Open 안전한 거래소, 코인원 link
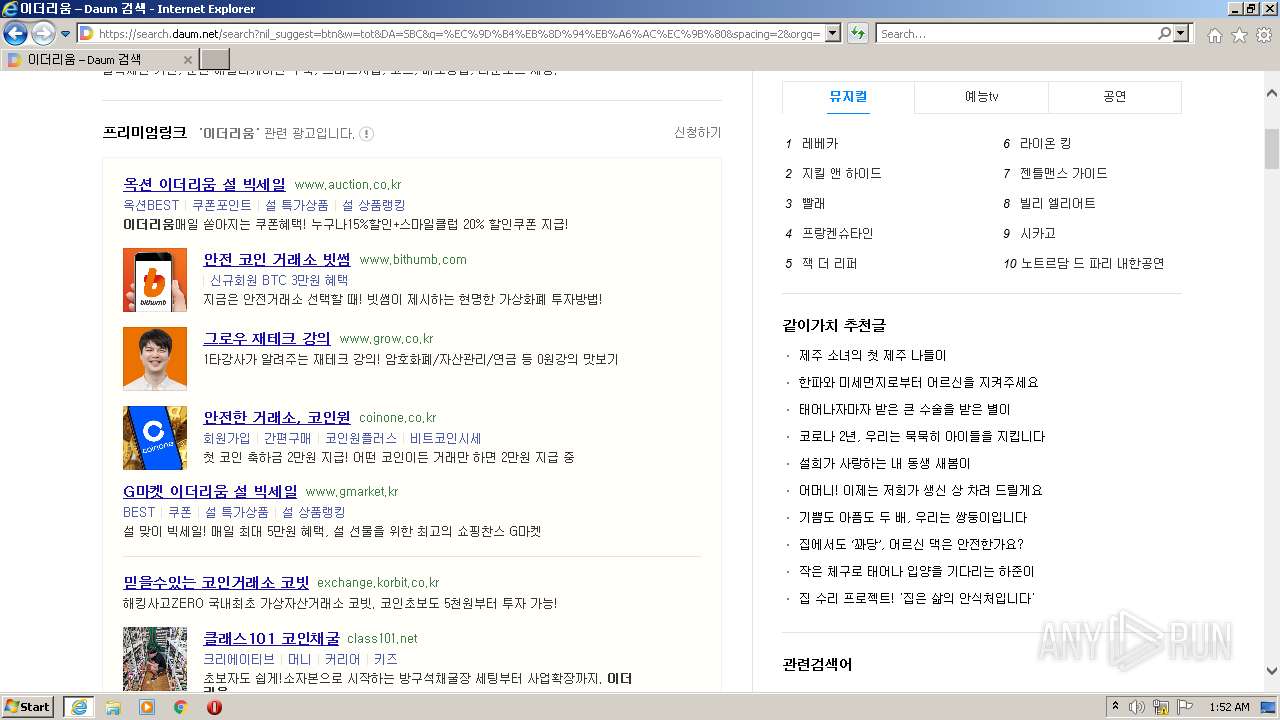Screen dimensions: 1280x720 coord(277,417)
